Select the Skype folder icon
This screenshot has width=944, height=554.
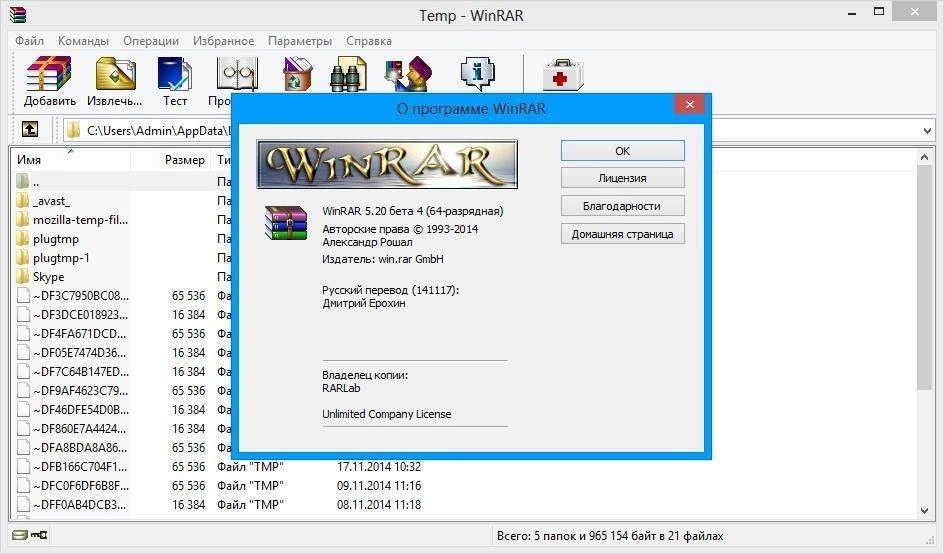(22, 276)
